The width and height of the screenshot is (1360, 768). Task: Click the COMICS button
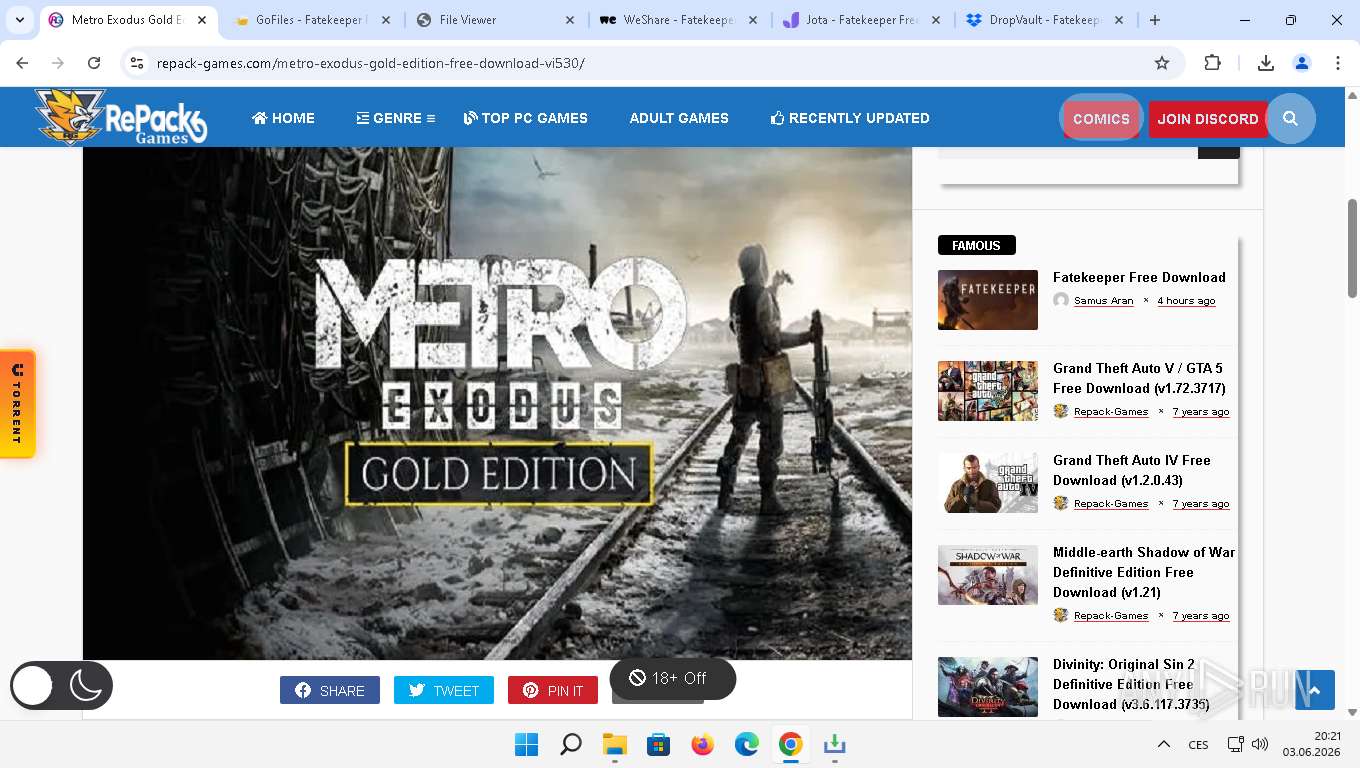(1101, 118)
